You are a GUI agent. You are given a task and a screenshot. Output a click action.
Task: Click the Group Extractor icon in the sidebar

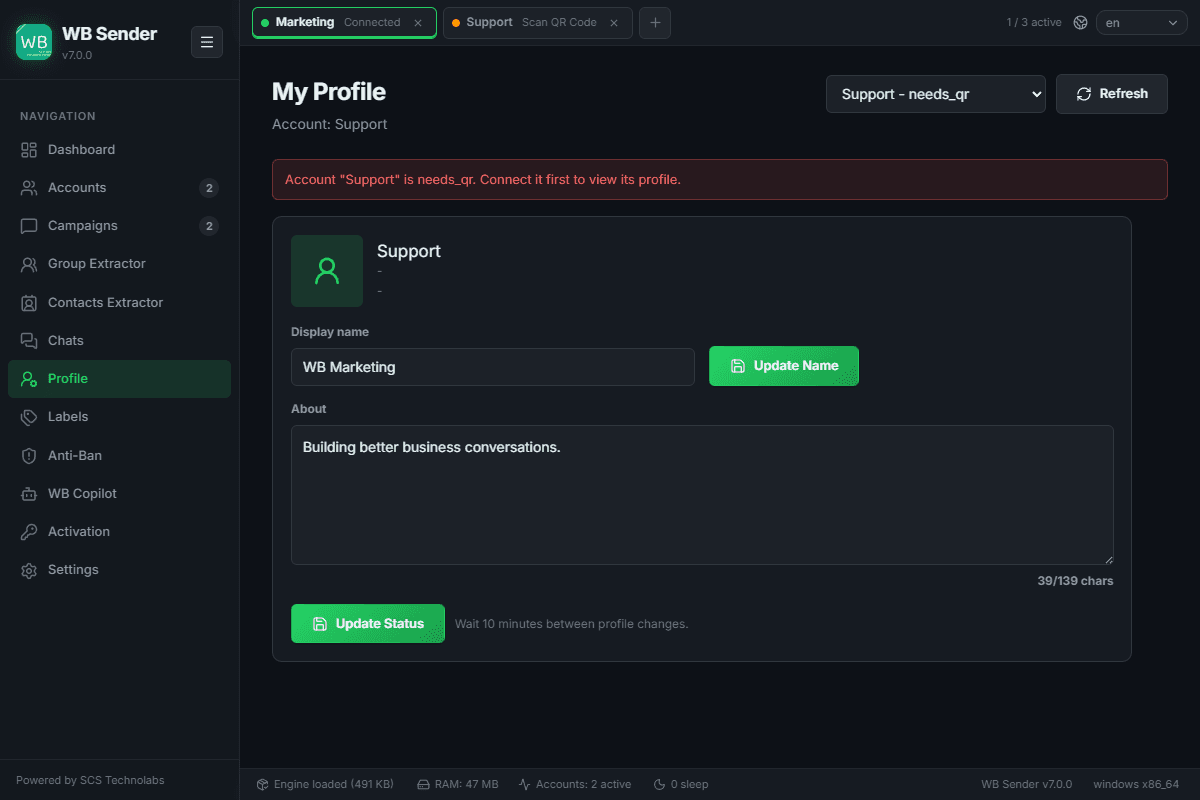[x=29, y=264]
